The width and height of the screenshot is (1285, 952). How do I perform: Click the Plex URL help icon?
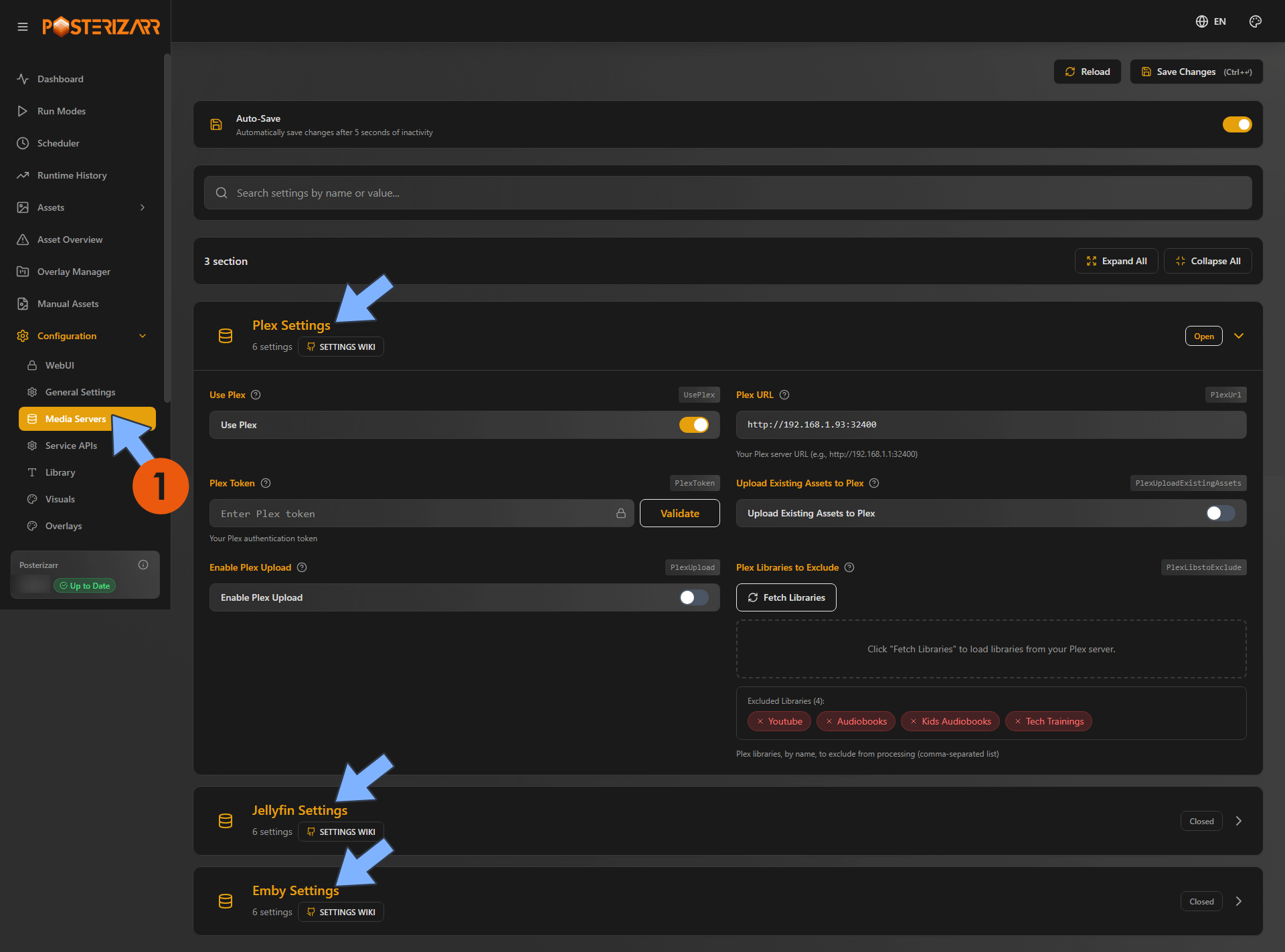(x=784, y=395)
